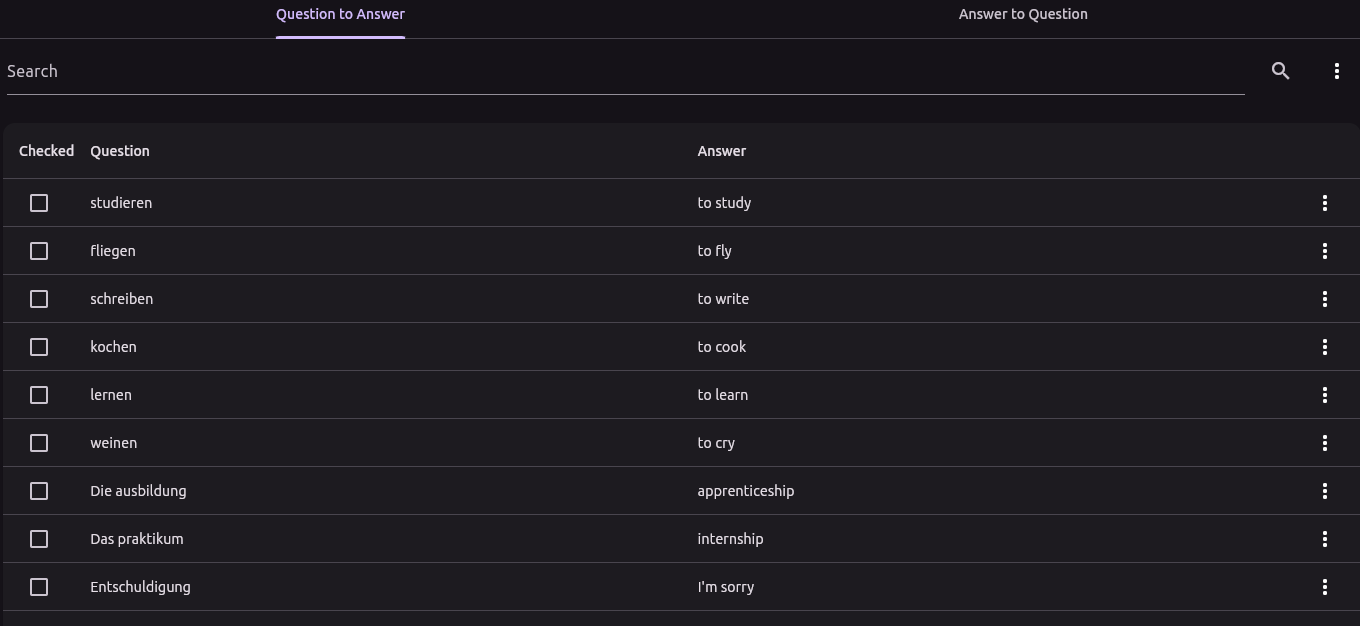This screenshot has height=626, width=1360.
Task: Click the search magnifier icon
Action: point(1280,71)
